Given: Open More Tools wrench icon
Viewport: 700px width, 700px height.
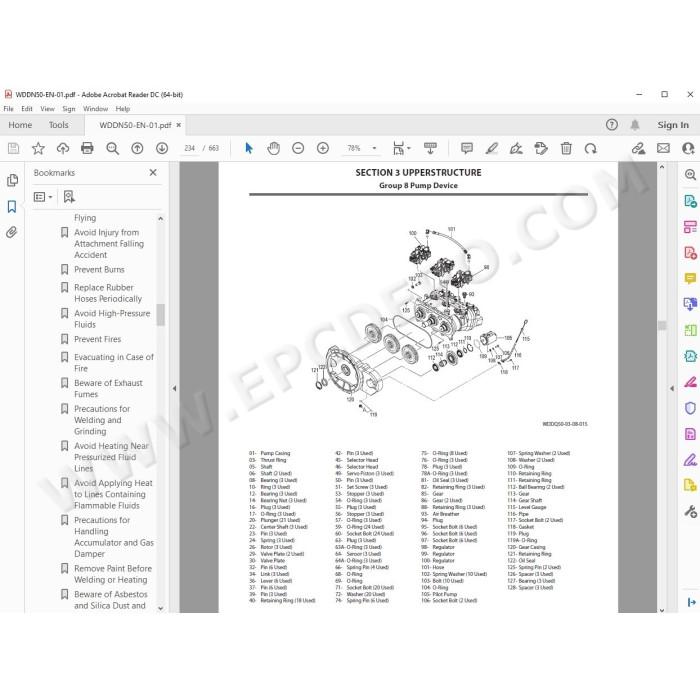Looking at the screenshot, I should coord(690,512).
